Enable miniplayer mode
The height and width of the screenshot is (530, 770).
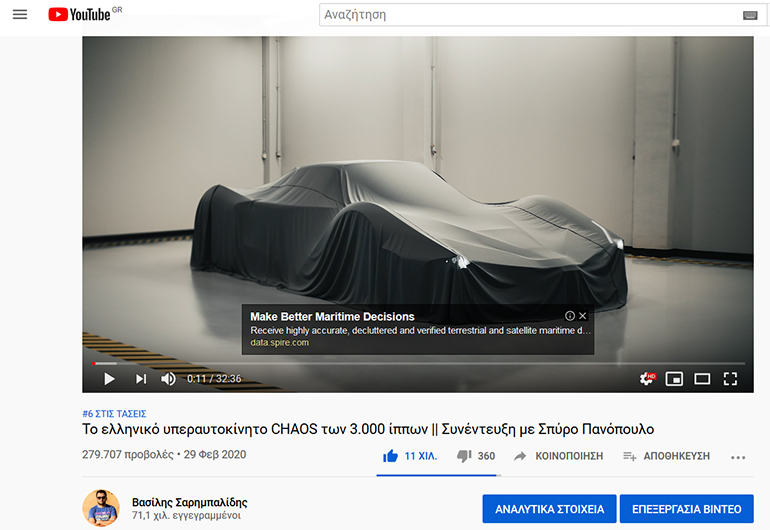point(674,379)
